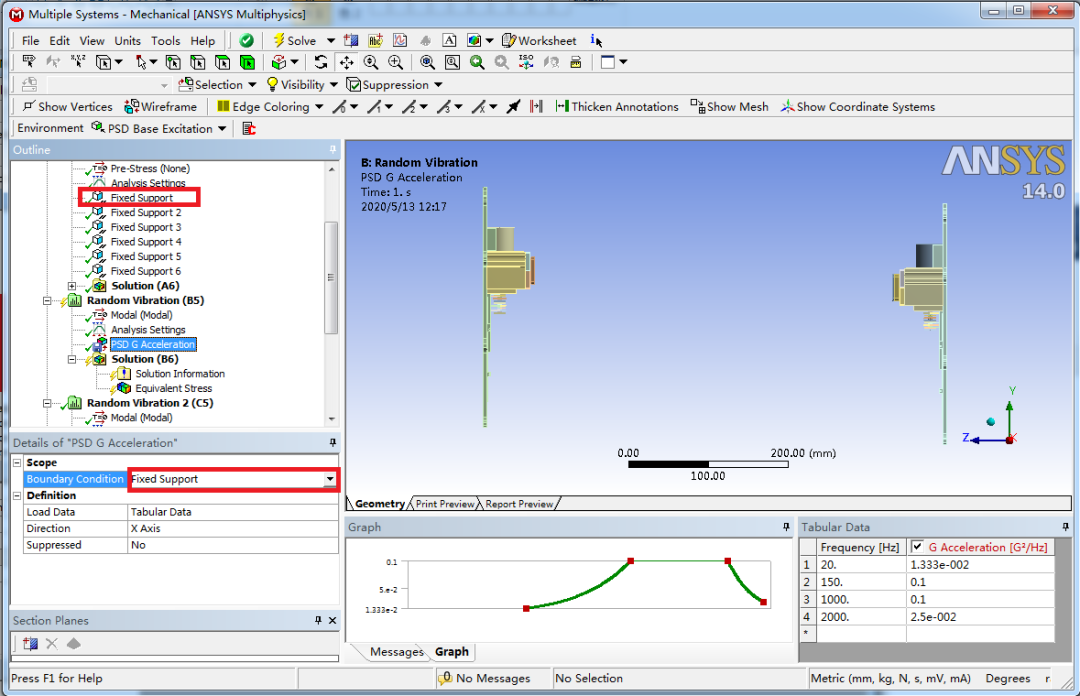Viewport: 1080px width, 696px height.
Task: Switch to the Report Preview tab
Action: point(519,504)
